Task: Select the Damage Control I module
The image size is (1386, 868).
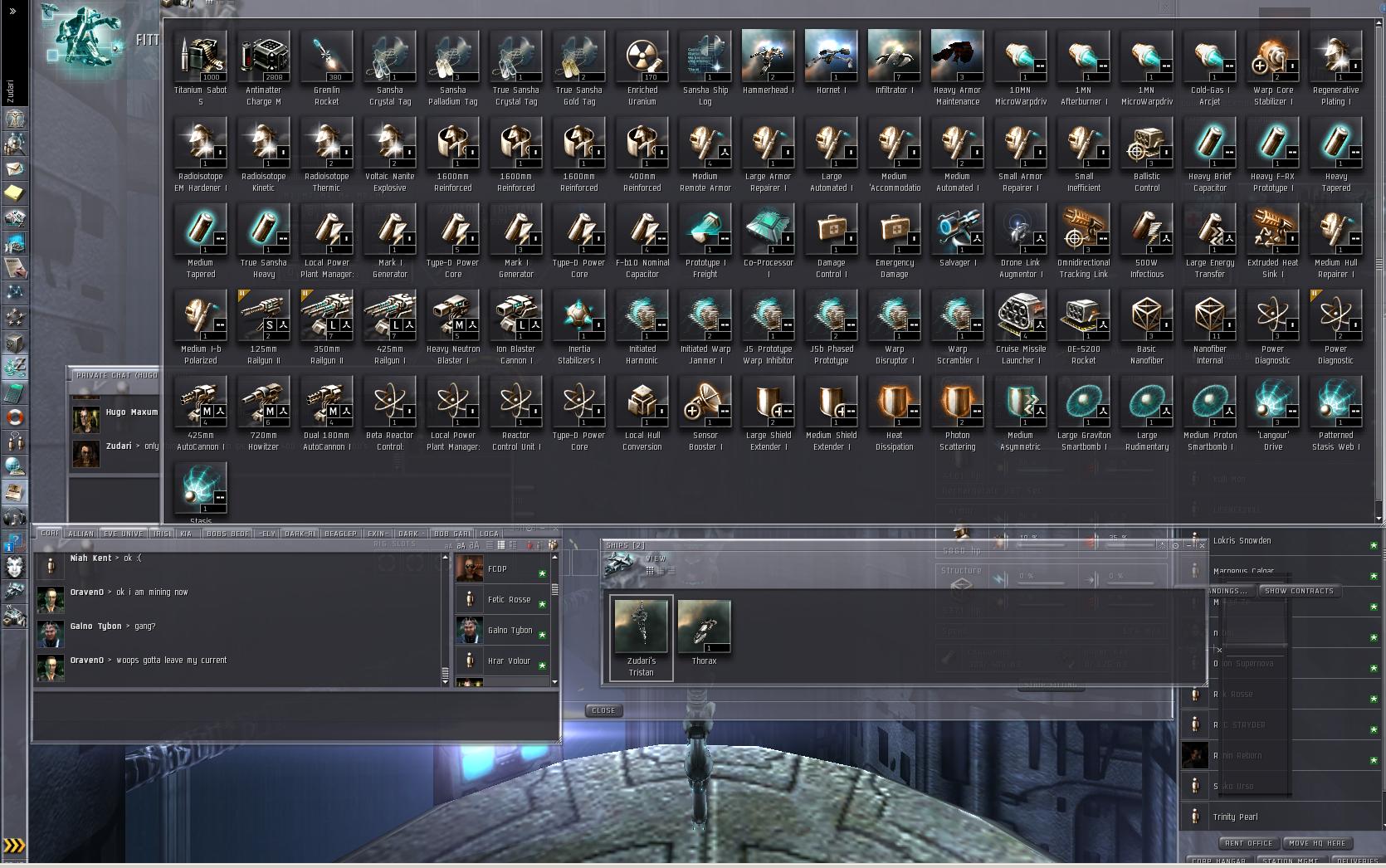Action: (x=831, y=241)
